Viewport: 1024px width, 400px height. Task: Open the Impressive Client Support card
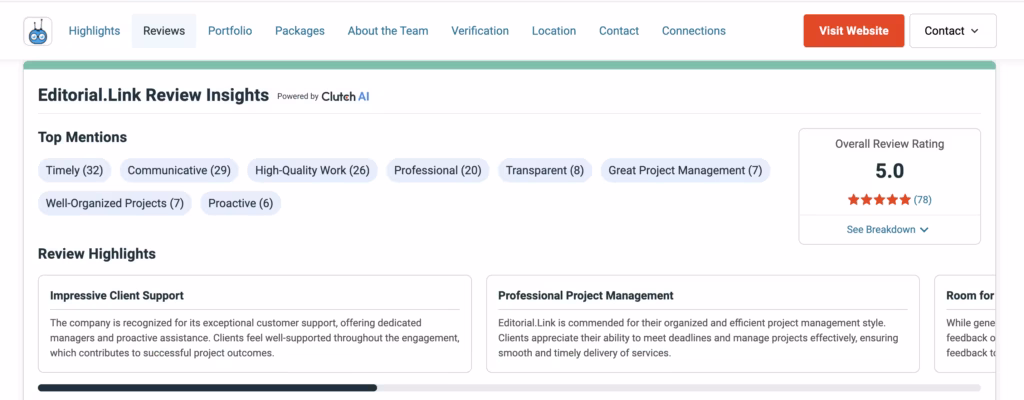pos(255,324)
